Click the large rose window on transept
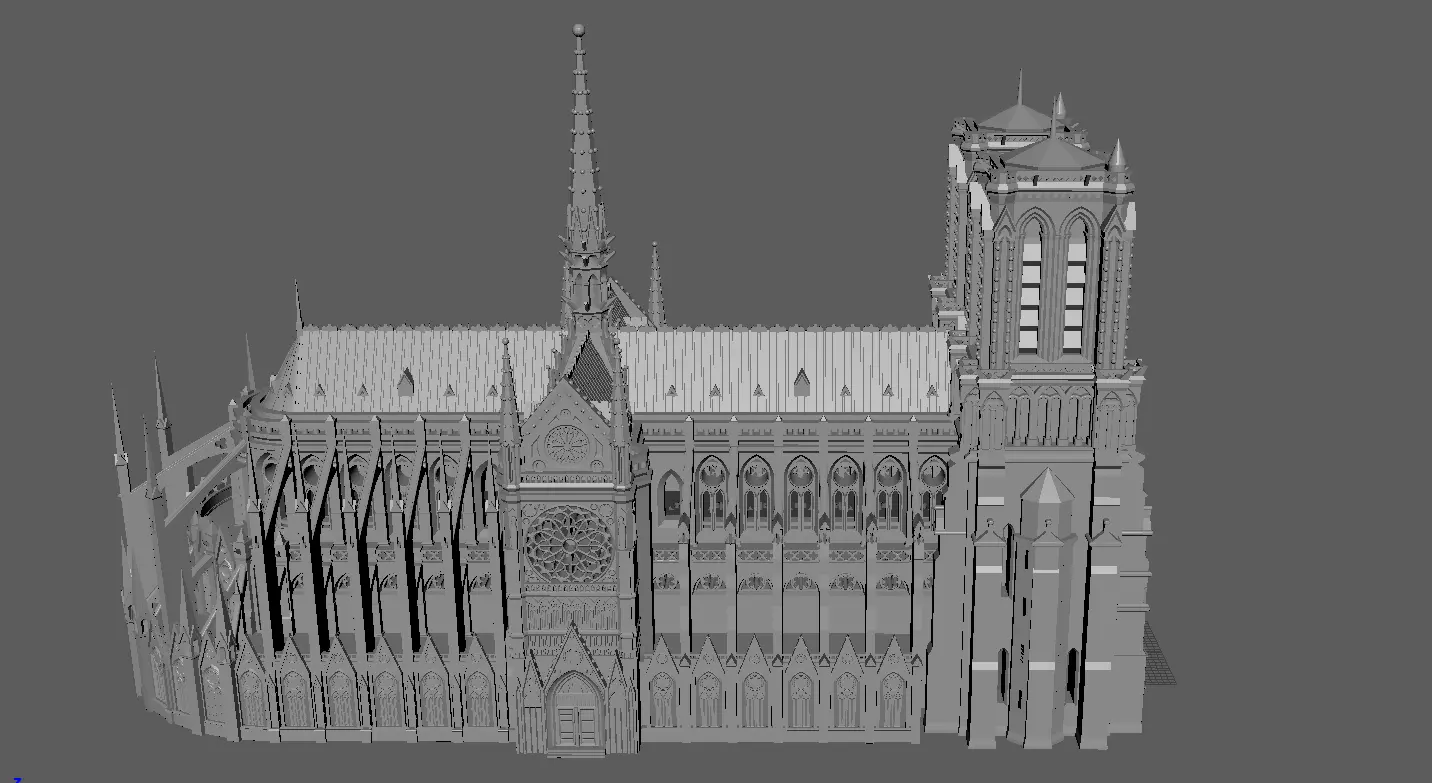Image resolution: width=1432 pixels, height=783 pixels. (568, 545)
